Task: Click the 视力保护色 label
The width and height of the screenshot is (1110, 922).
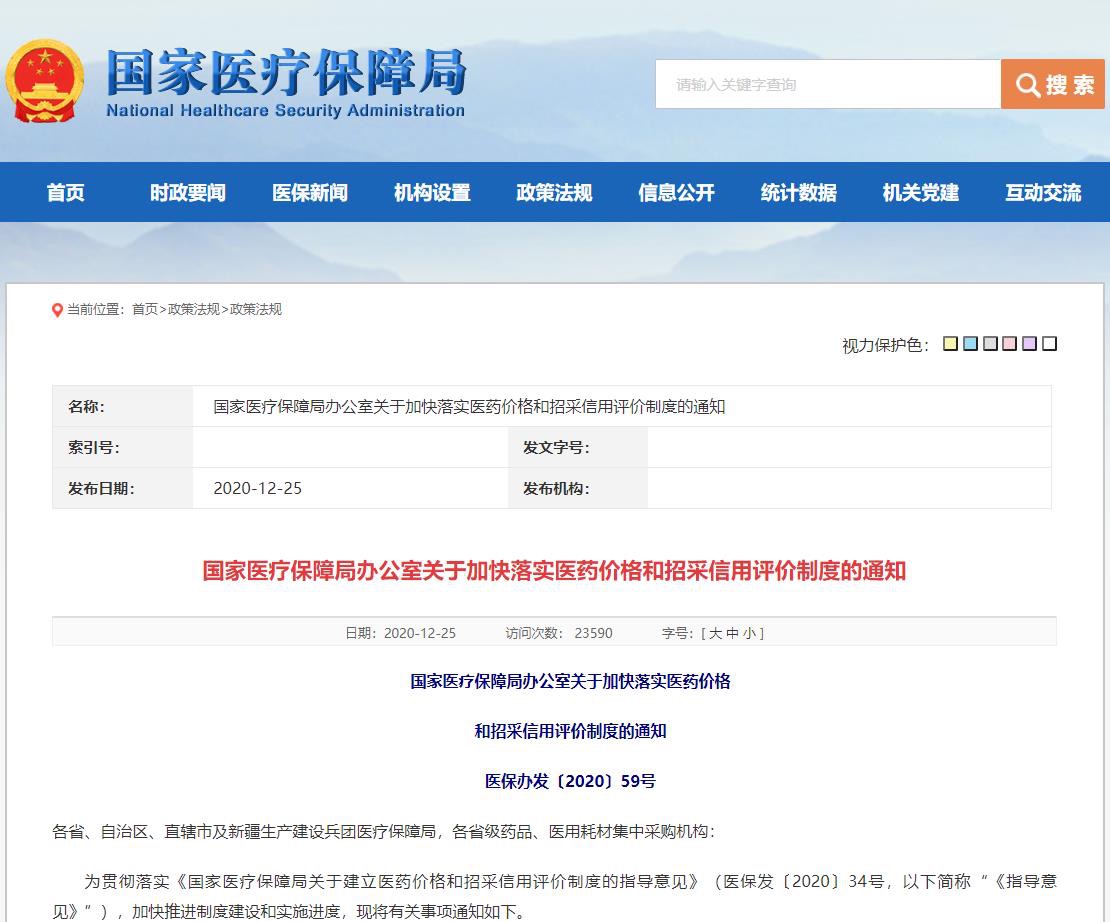Action: [885, 345]
